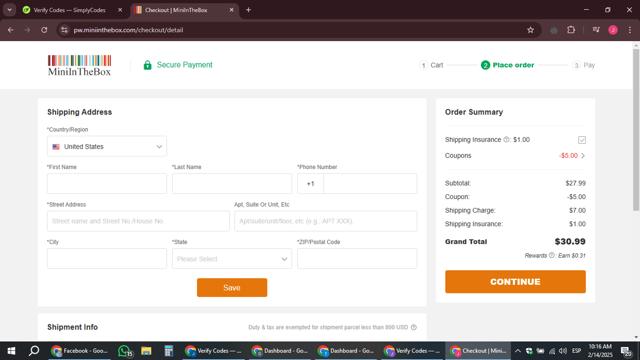The height and width of the screenshot is (360, 640).
Task: Open Calculator from the taskbar
Action: click(x=169, y=351)
